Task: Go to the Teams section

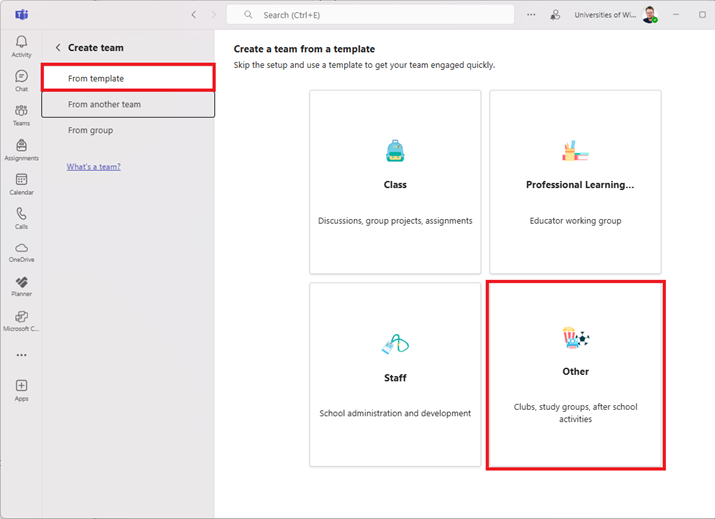Action: [21, 114]
